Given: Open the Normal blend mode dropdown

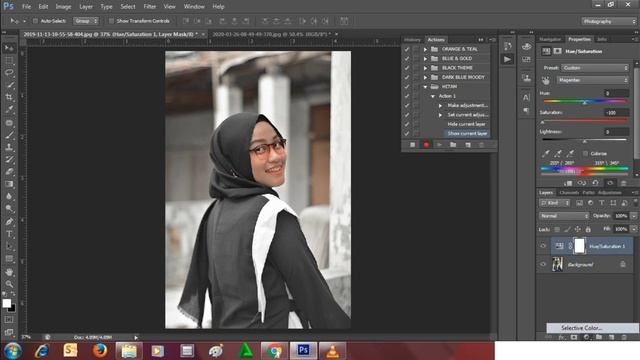Looking at the screenshot, I should (x=564, y=216).
